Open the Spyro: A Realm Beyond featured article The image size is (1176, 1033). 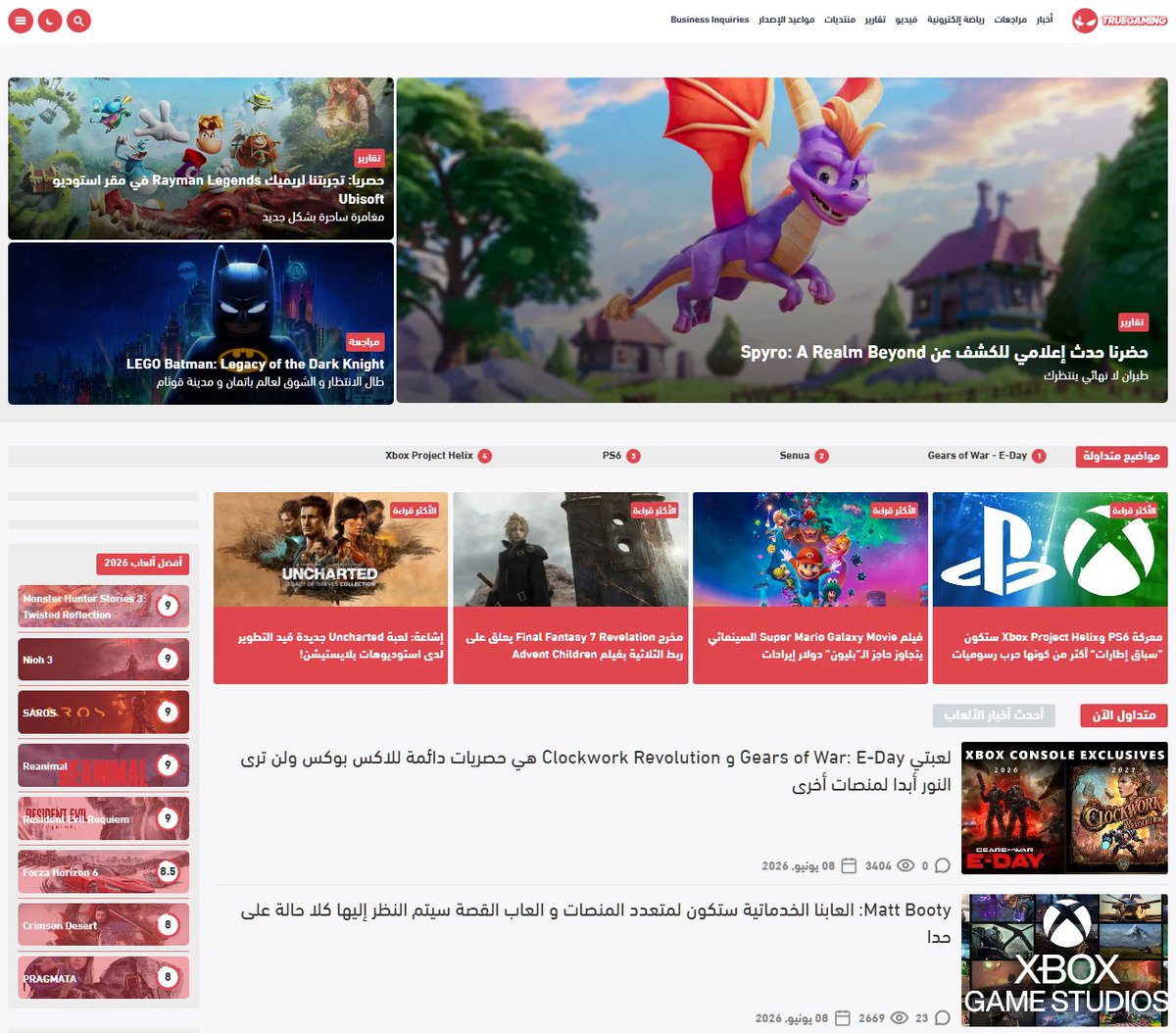click(782, 240)
